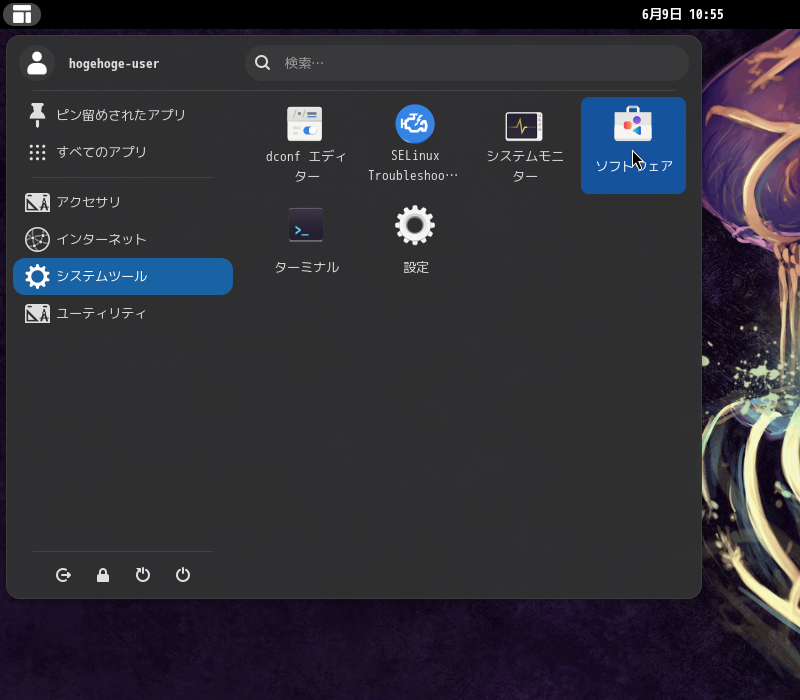Open システムモニター application
Image resolution: width=800 pixels, height=700 pixels.
pos(524,145)
